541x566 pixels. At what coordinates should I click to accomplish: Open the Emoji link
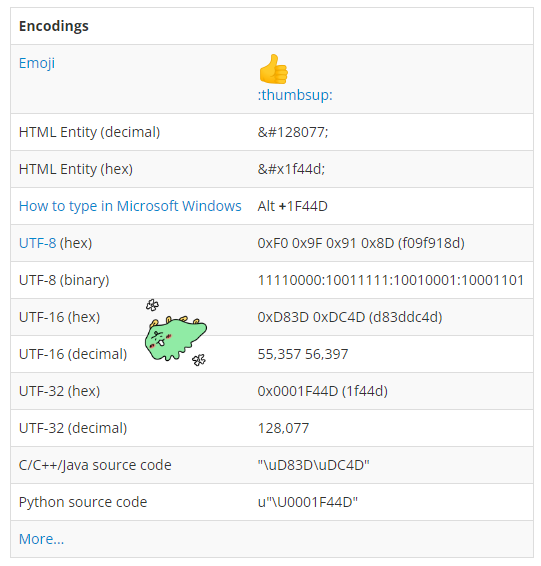tap(37, 63)
